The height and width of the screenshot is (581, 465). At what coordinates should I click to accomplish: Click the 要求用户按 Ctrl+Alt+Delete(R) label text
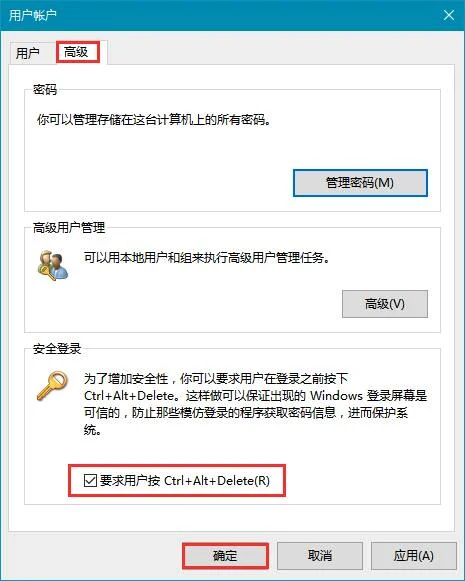click(x=185, y=481)
